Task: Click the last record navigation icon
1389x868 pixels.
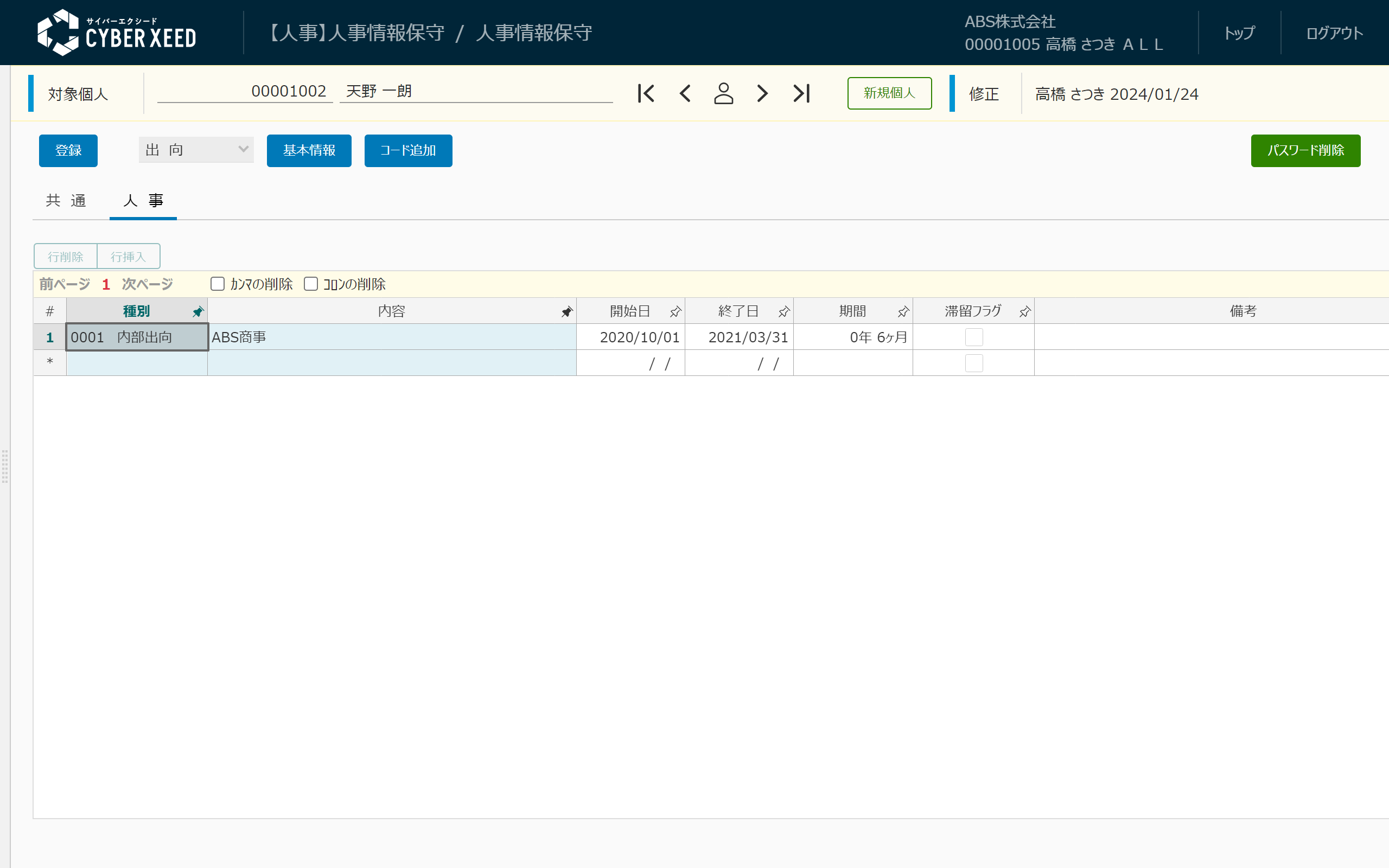Action: (x=802, y=93)
